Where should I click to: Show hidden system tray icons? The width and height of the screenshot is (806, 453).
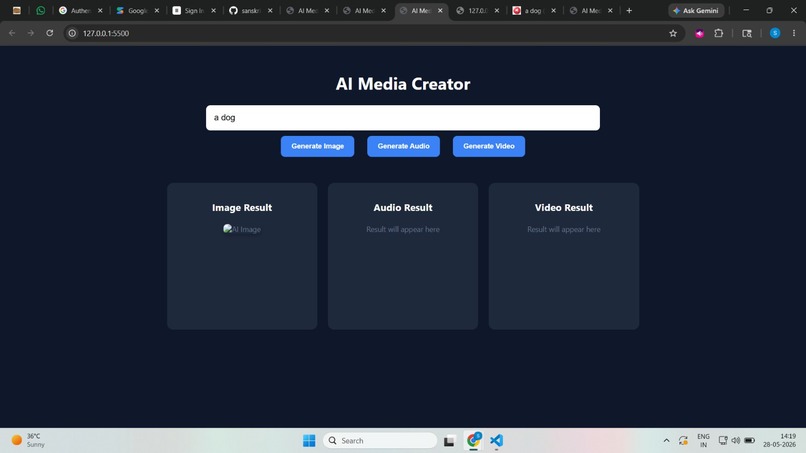point(666,441)
